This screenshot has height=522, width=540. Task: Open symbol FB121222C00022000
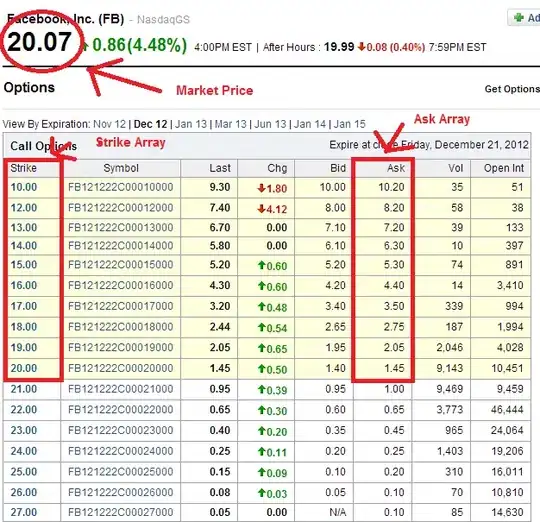pyautogui.click(x=121, y=409)
